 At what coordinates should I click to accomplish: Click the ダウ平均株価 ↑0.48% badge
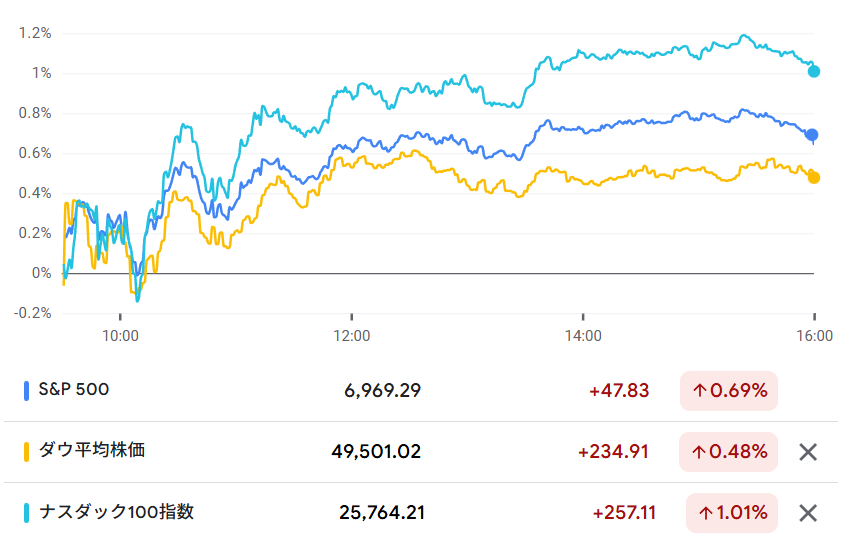click(728, 452)
